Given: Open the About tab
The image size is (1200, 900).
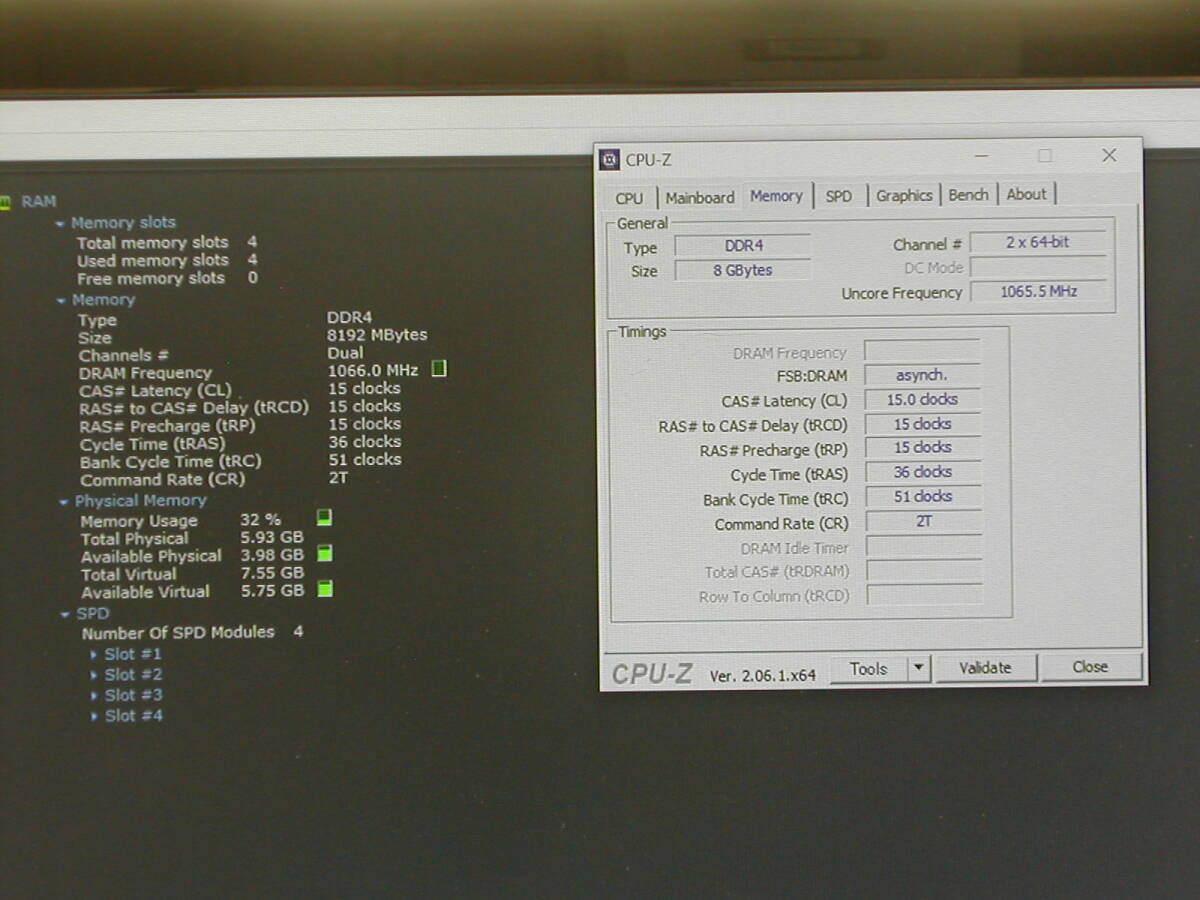Looking at the screenshot, I should (1026, 194).
